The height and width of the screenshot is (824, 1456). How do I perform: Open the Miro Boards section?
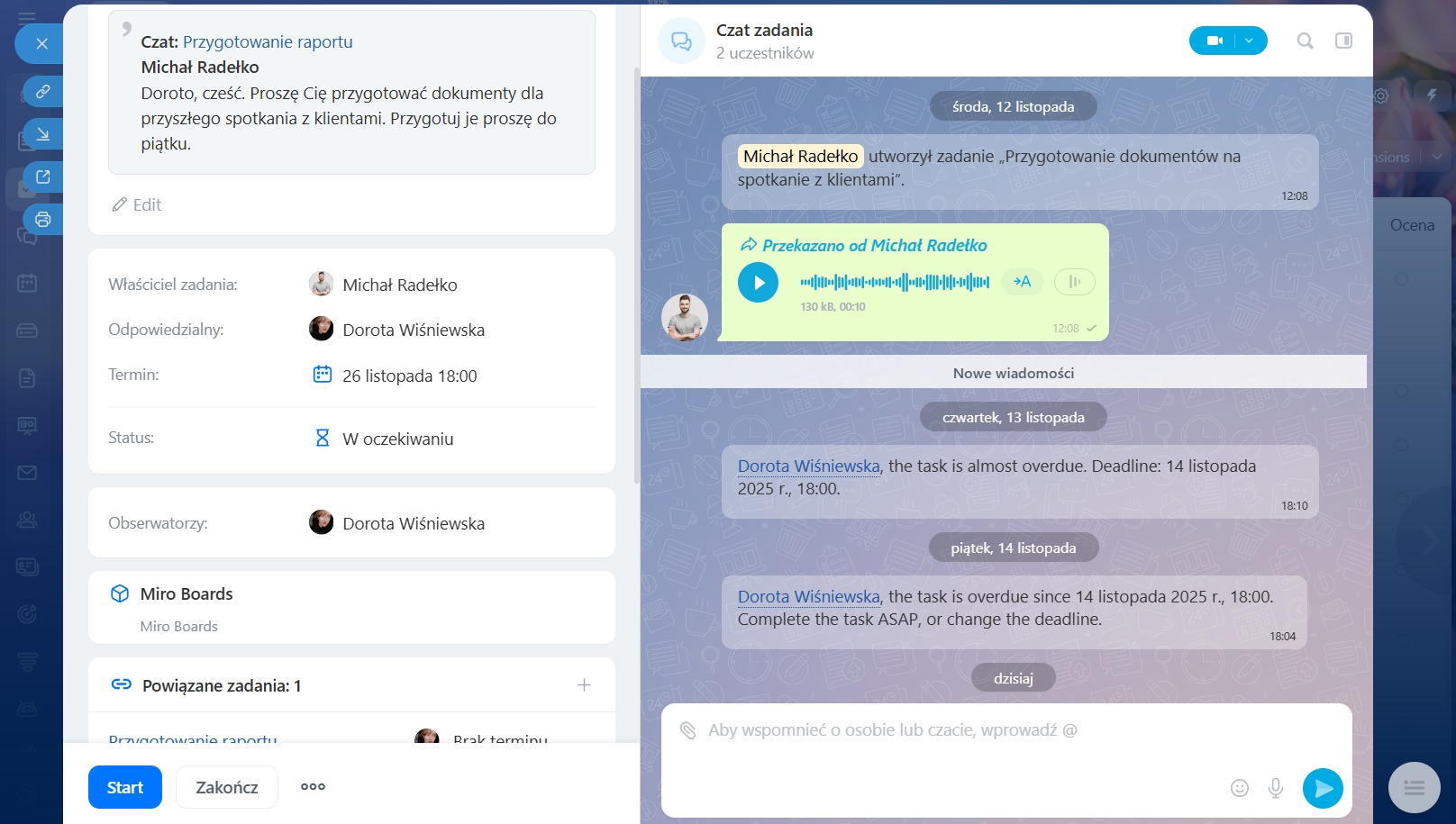click(351, 608)
